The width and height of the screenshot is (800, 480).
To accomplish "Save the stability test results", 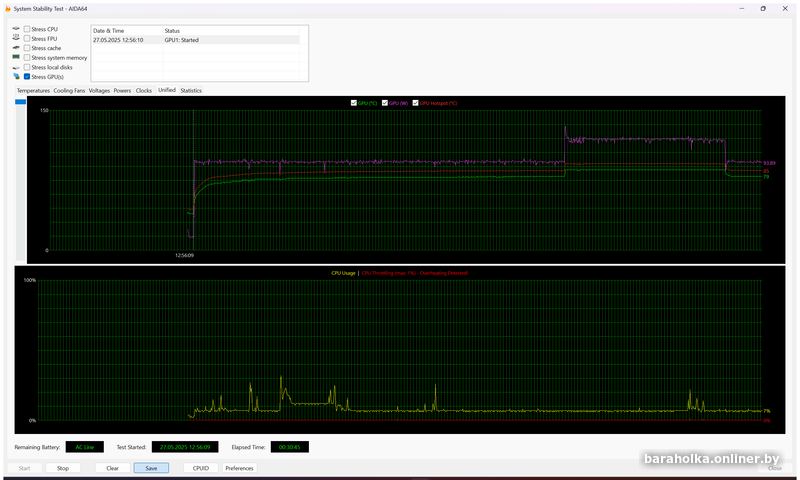I will [x=151, y=468].
